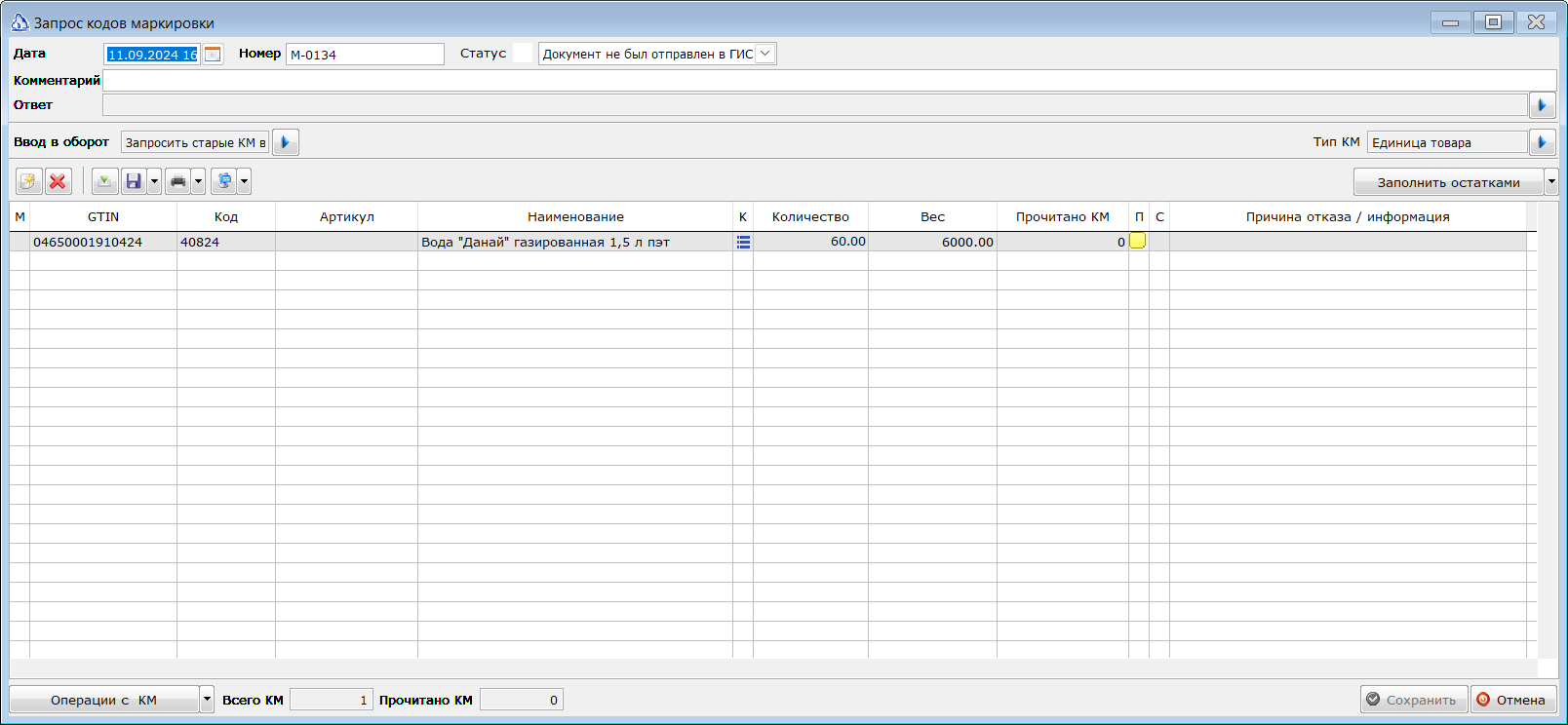Click the М column header

pos(20,216)
